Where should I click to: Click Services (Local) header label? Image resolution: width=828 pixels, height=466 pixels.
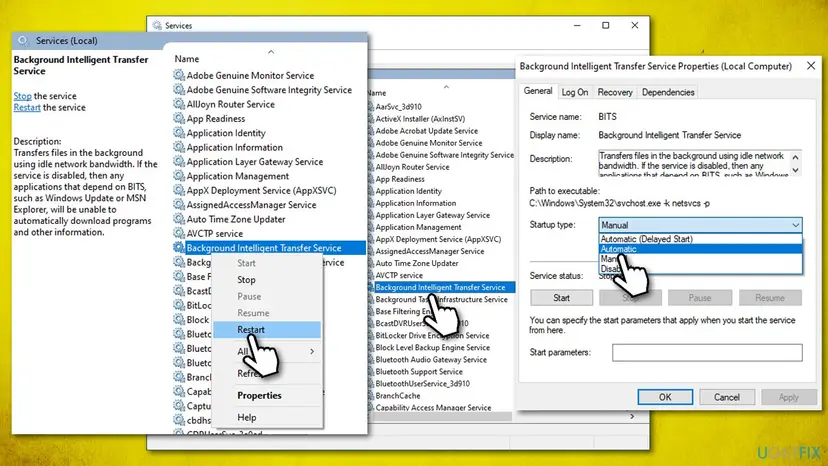[67, 41]
